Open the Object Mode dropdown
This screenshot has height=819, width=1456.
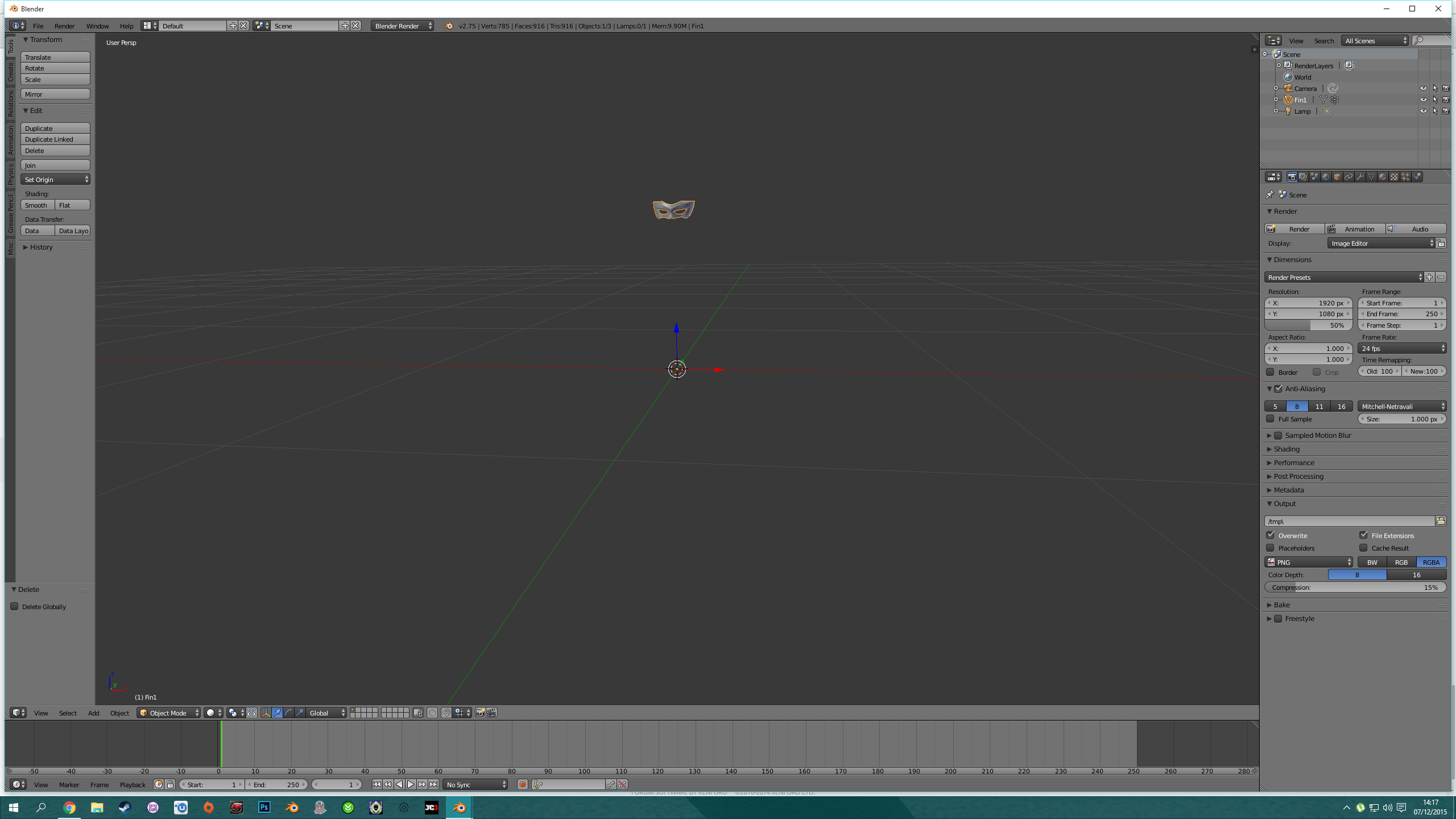pyautogui.click(x=169, y=713)
